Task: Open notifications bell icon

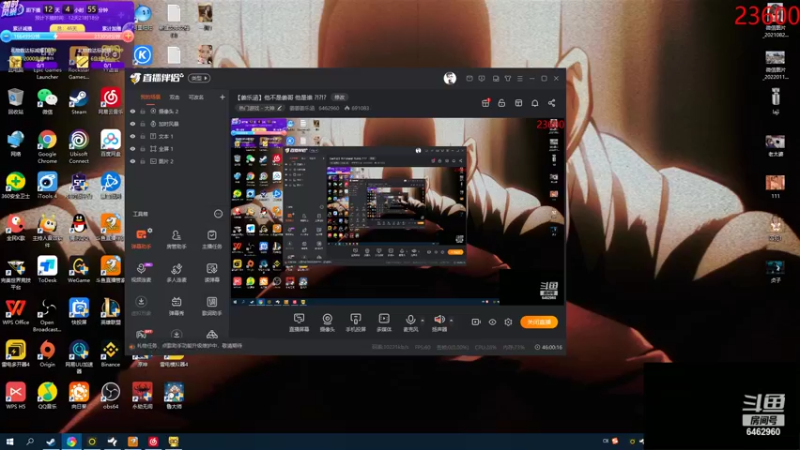Action: [x=535, y=103]
